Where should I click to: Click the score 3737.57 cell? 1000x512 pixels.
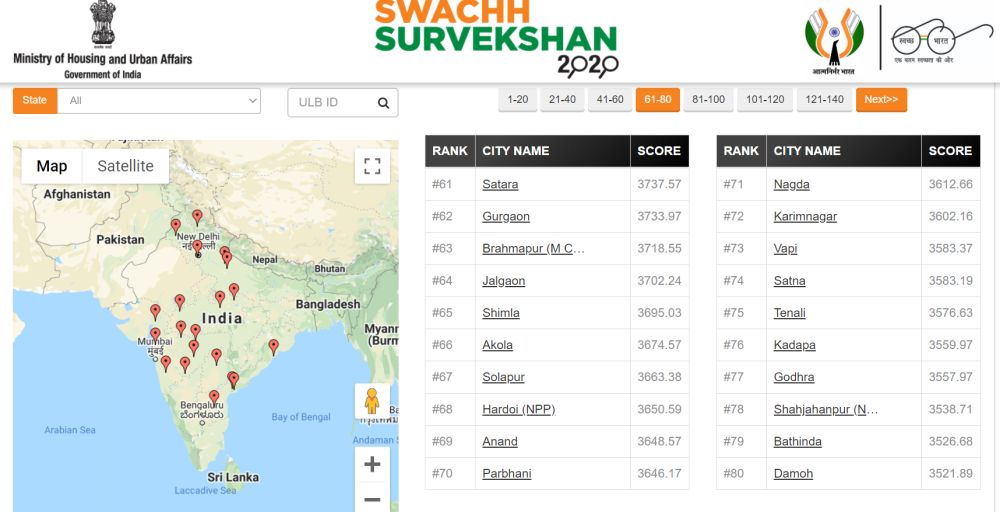659,184
